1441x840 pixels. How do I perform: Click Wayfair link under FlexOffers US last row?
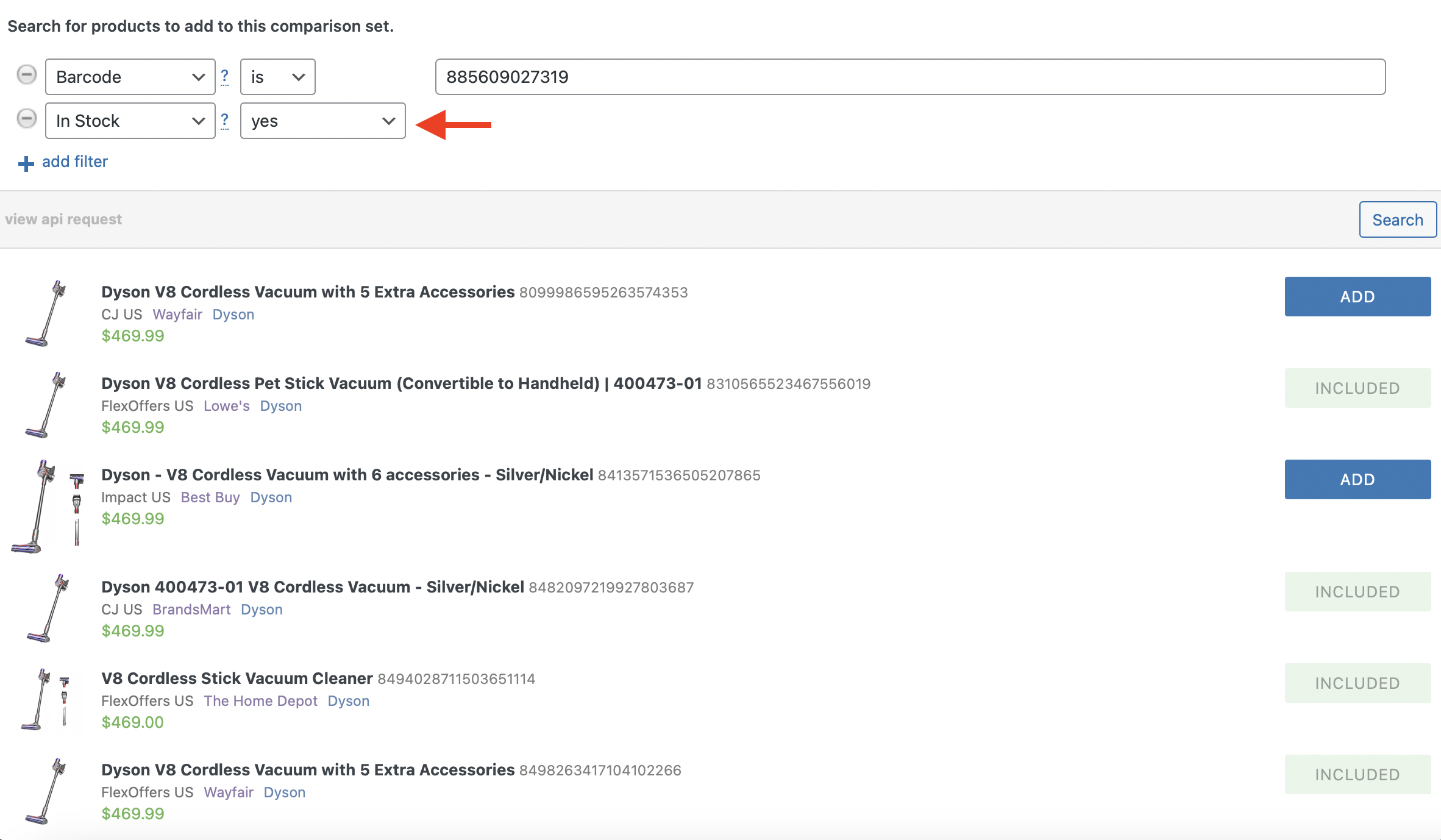point(229,792)
